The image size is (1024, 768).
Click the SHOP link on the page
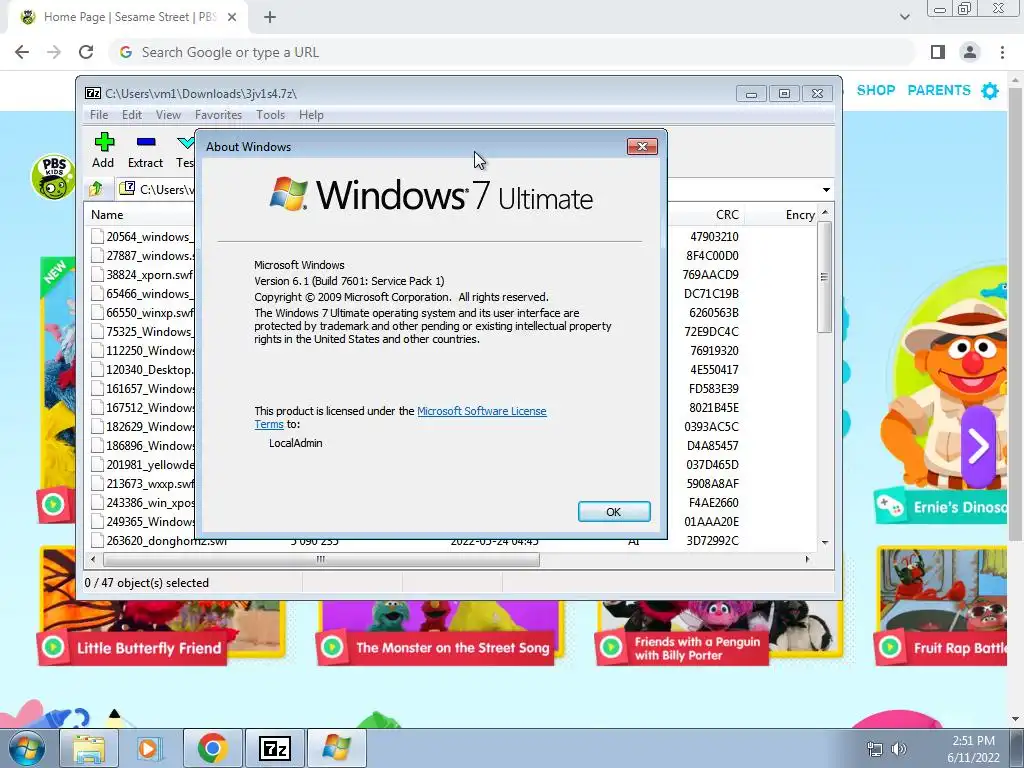(875, 90)
